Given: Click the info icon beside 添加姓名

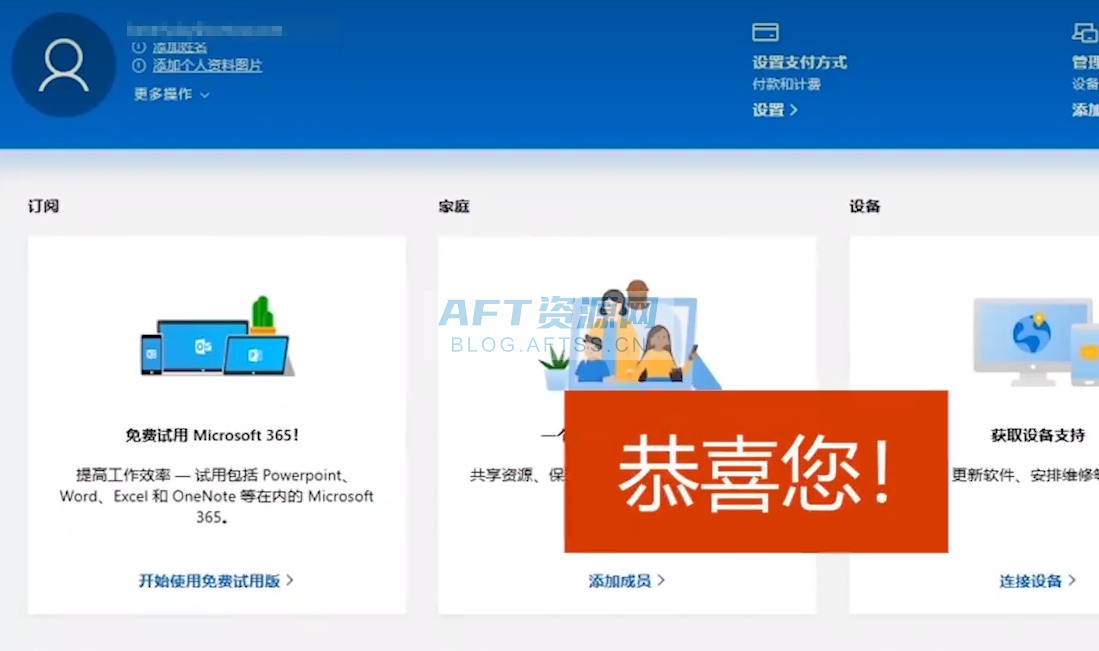Looking at the screenshot, I should (139, 47).
